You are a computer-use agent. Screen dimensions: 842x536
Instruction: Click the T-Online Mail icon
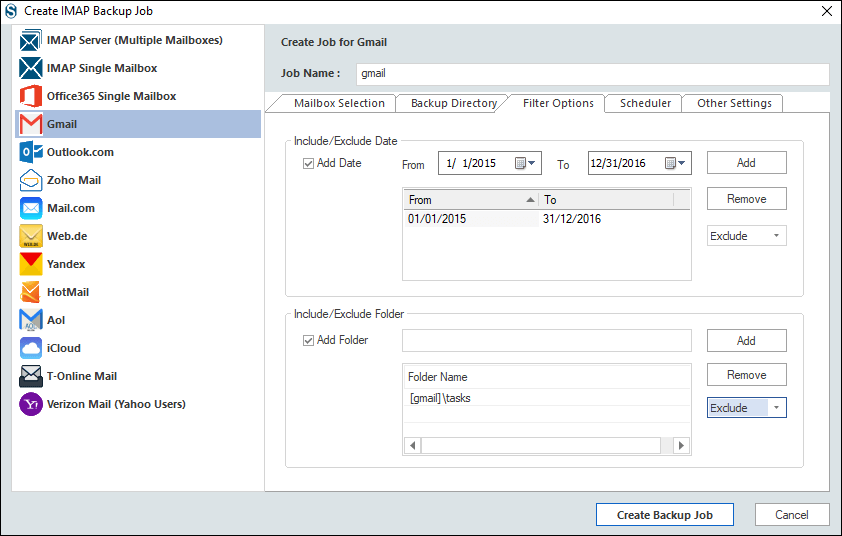(31, 376)
